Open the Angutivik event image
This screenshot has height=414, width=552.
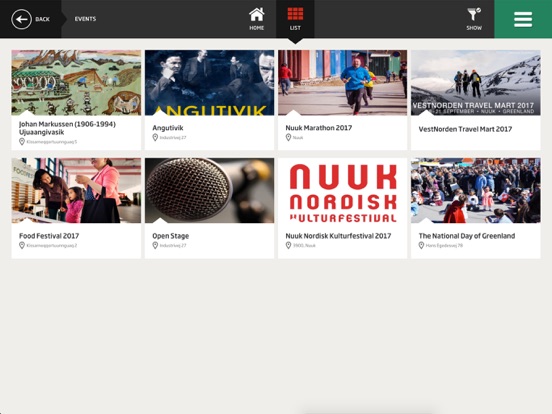click(x=209, y=82)
